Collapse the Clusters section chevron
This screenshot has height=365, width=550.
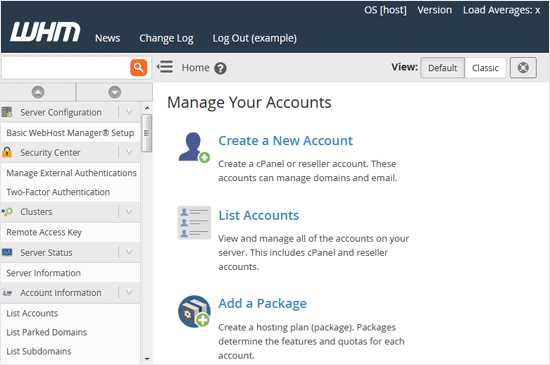tap(129, 212)
